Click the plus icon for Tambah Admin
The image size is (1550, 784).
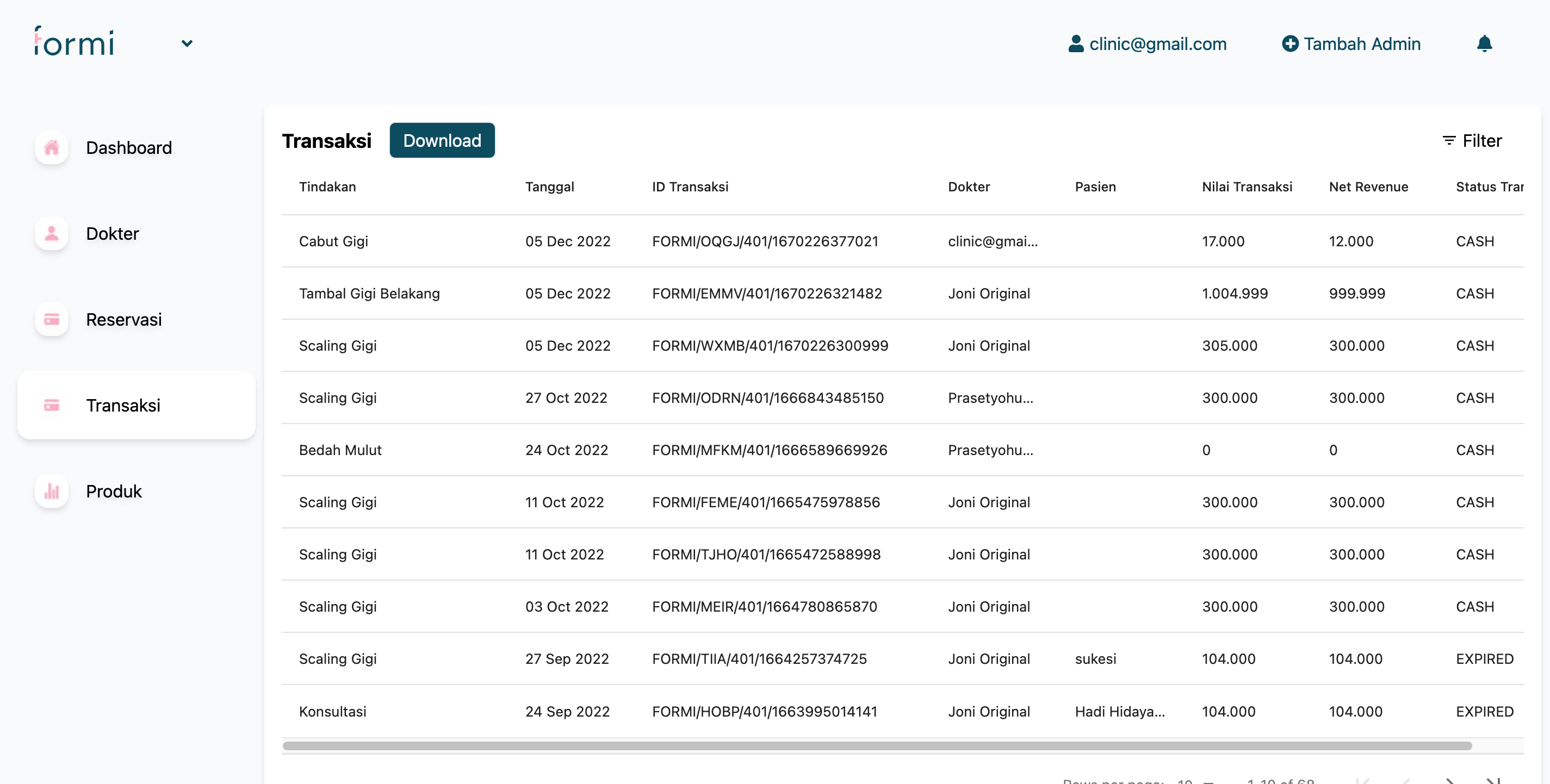[x=1289, y=43]
